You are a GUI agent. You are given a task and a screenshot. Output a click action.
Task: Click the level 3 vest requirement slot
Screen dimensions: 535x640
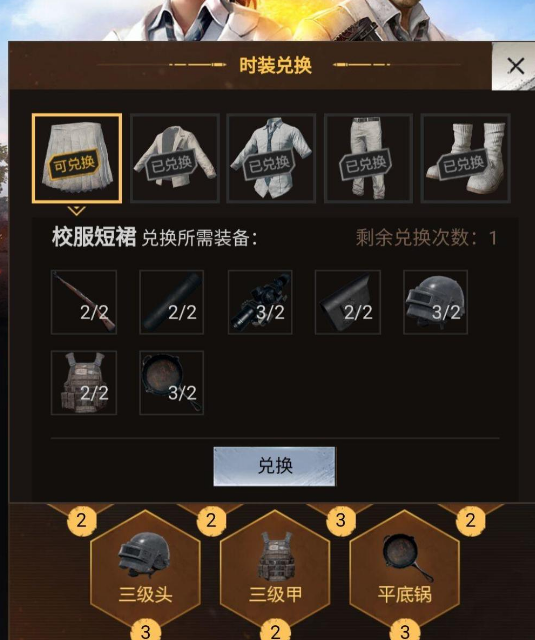coord(84,383)
